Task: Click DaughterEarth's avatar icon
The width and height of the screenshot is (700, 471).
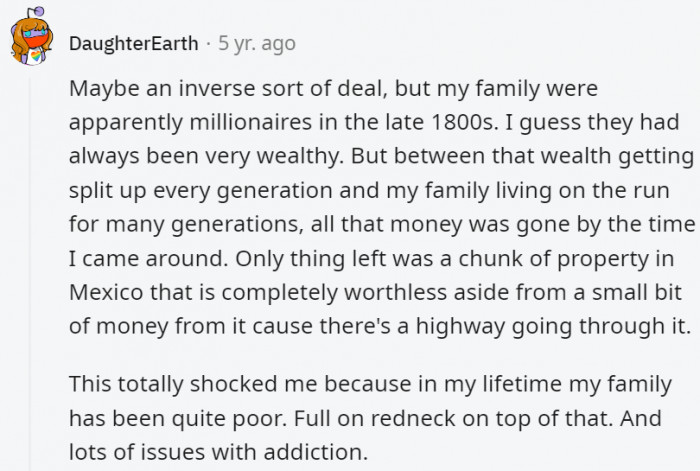Action: [34, 43]
